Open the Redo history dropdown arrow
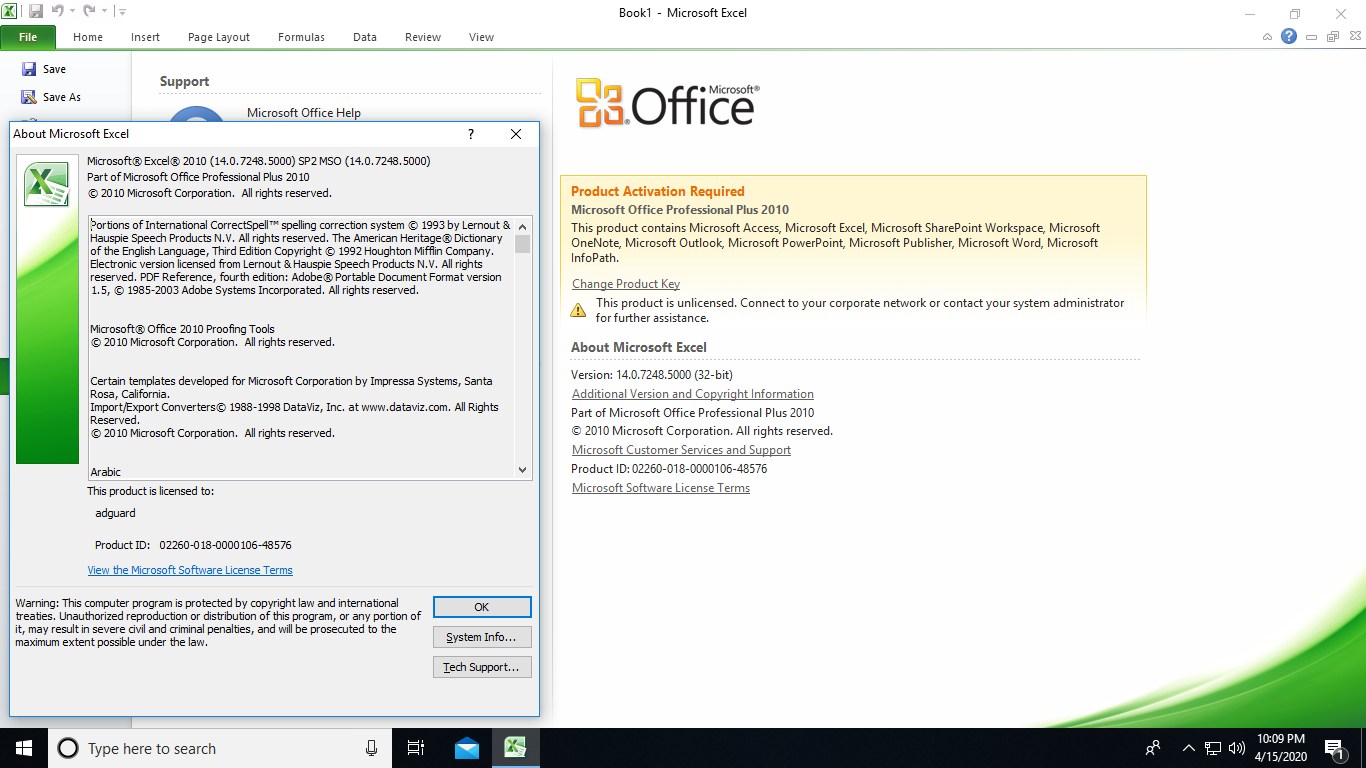 click(x=103, y=12)
